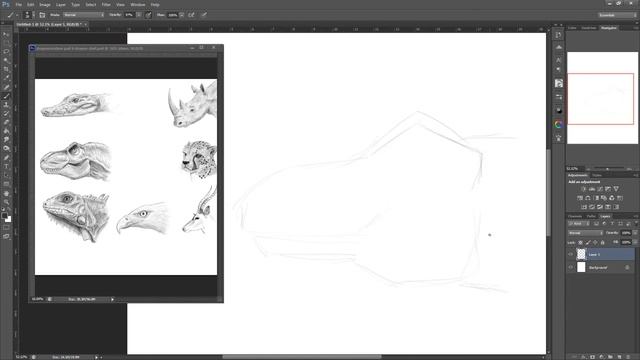Add a Brightness/Contrast adjustment
The height and width of the screenshot is (360, 640).
point(583,189)
